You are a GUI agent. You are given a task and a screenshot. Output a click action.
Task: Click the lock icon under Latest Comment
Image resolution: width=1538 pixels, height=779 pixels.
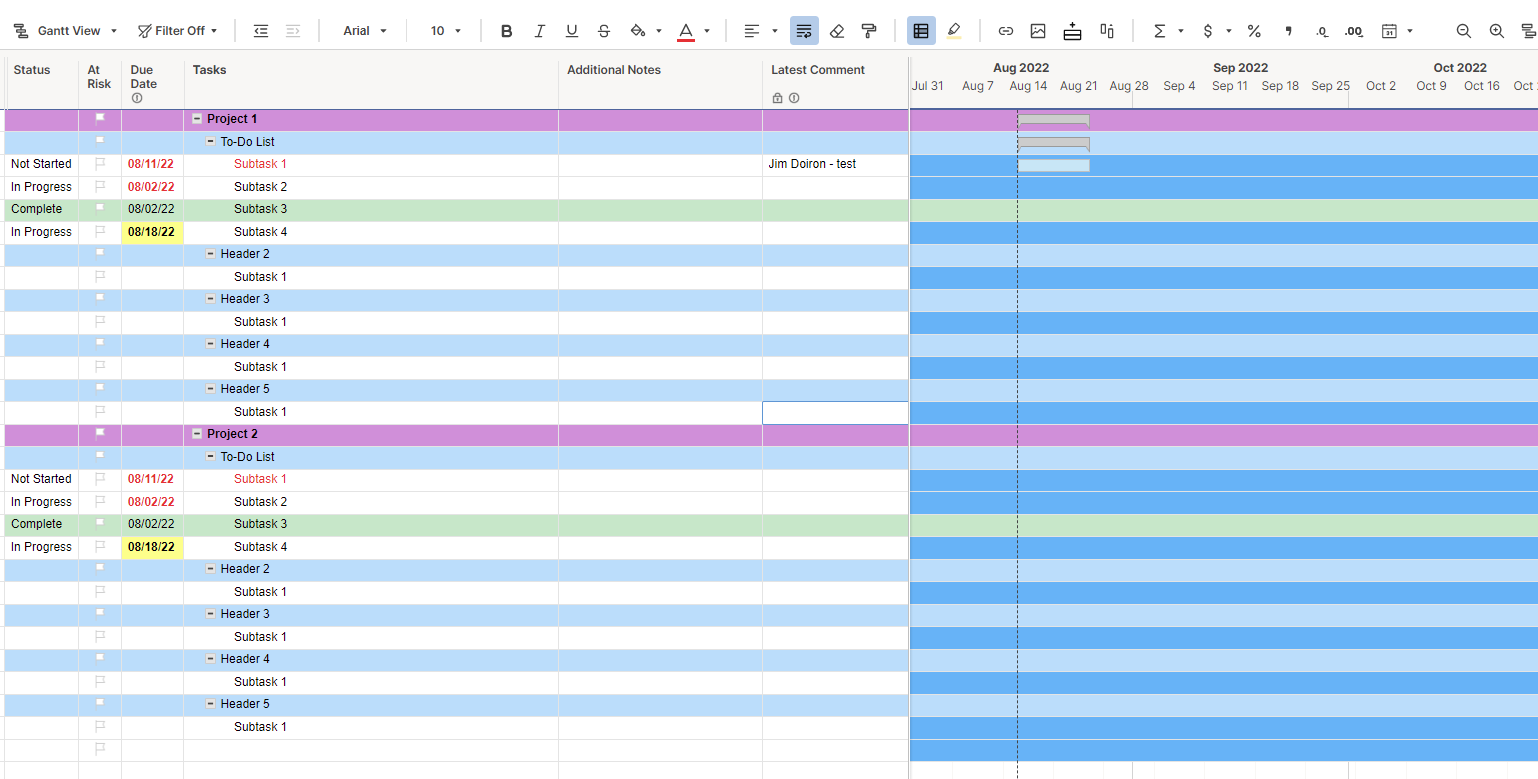click(777, 98)
